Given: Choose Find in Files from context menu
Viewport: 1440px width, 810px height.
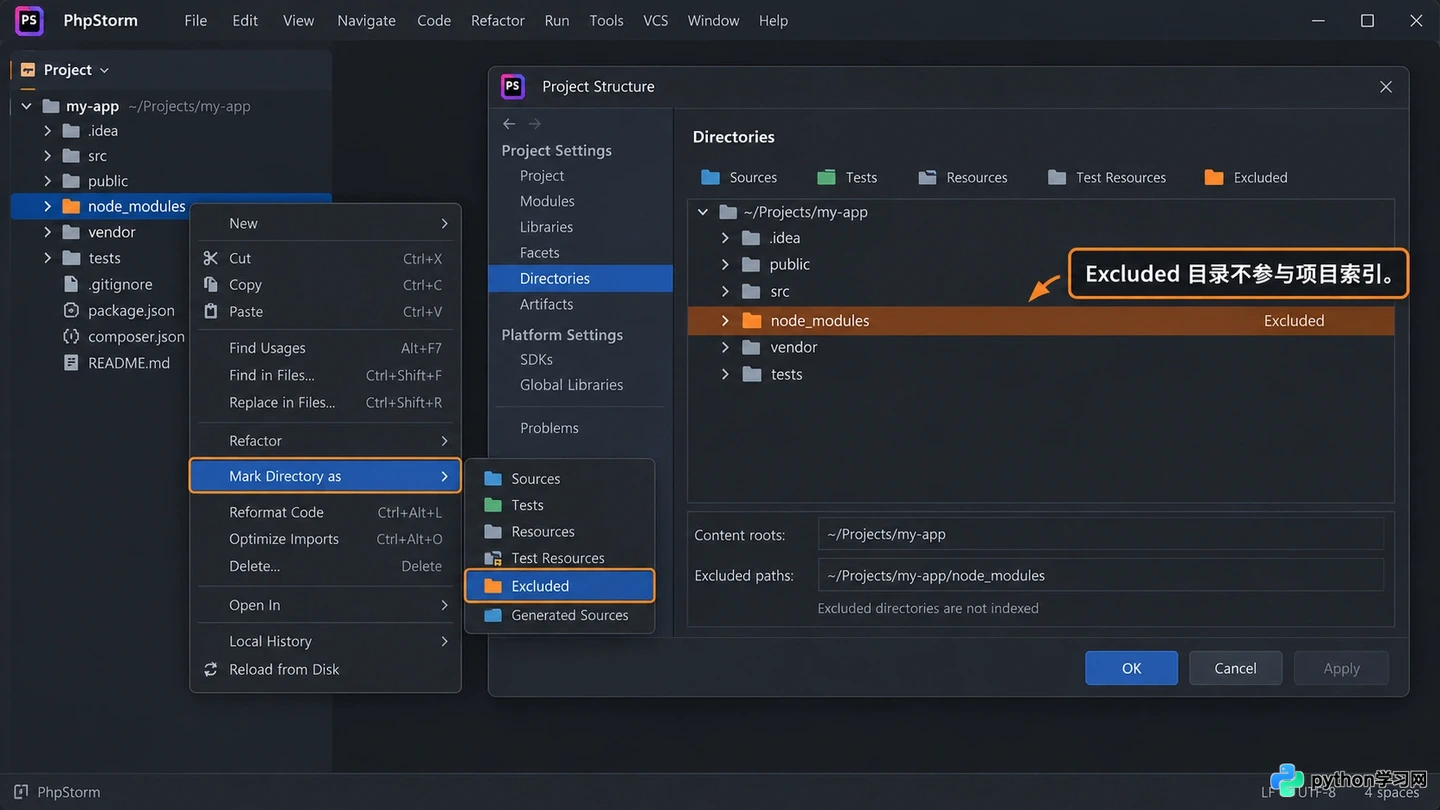Looking at the screenshot, I should [x=325, y=375].
